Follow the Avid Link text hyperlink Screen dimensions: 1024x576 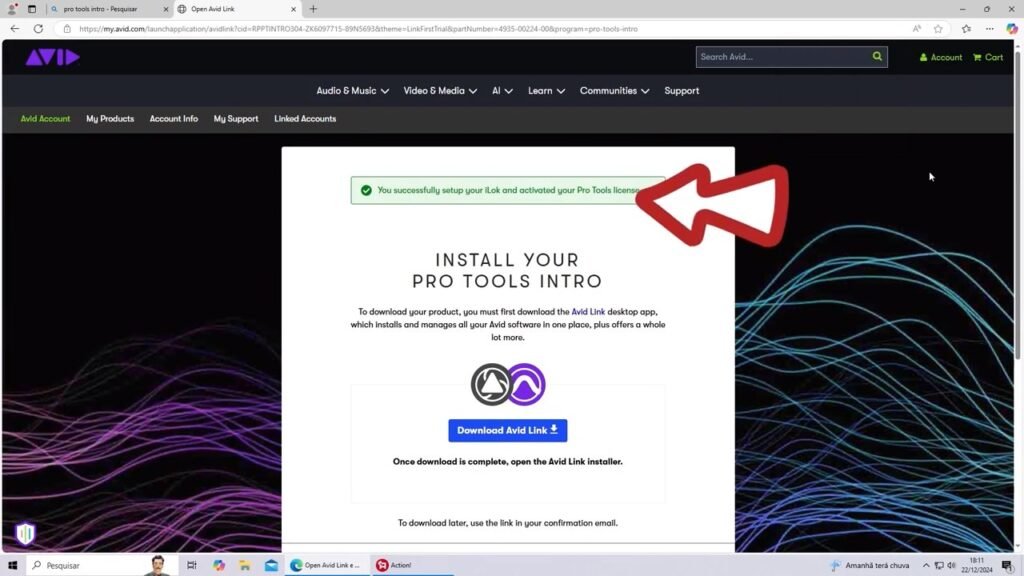pyautogui.click(x=588, y=312)
